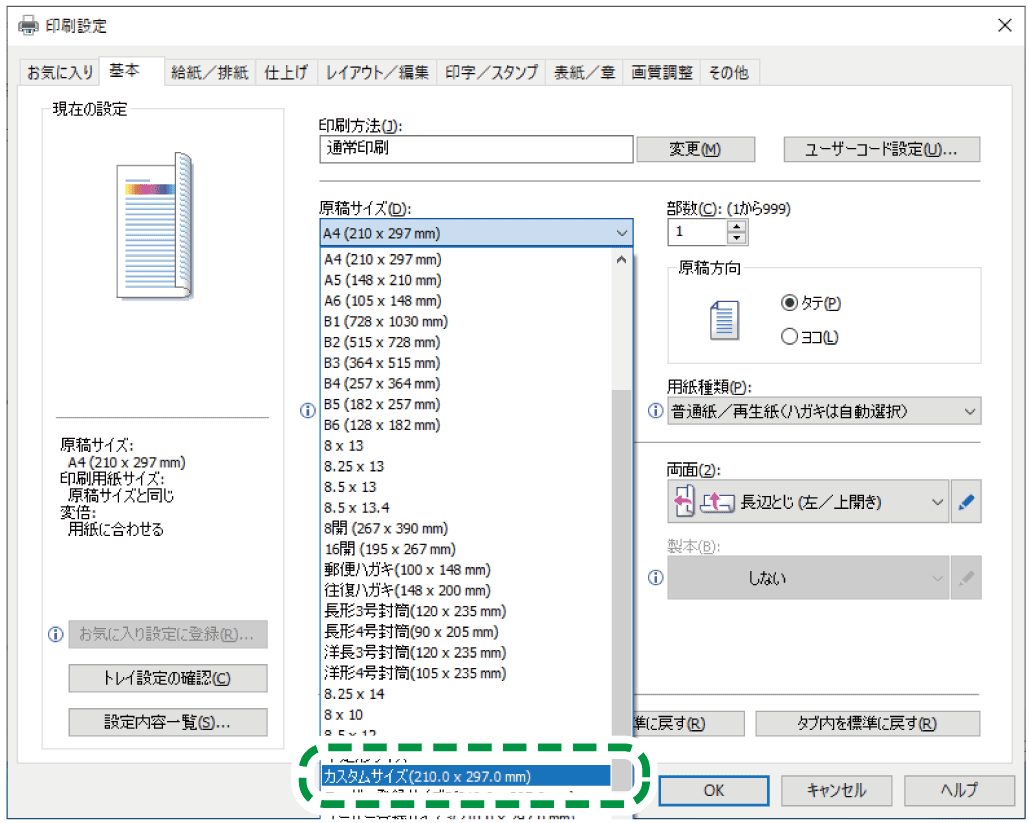Open the 画質調整 tab

661,72
